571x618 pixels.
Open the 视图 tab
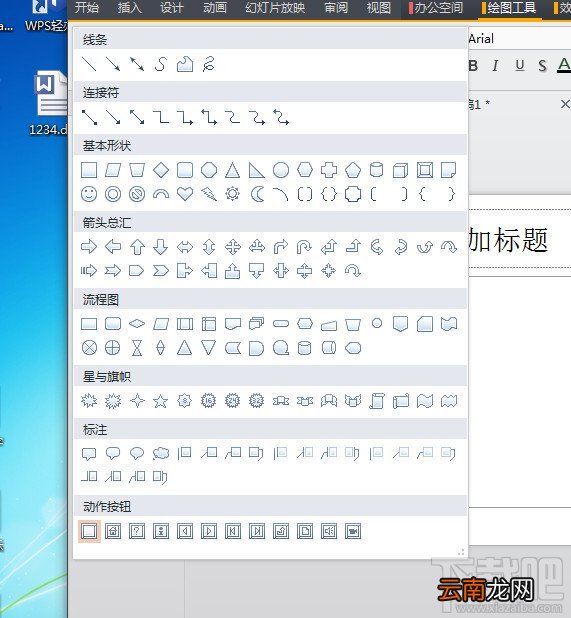coord(379,7)
